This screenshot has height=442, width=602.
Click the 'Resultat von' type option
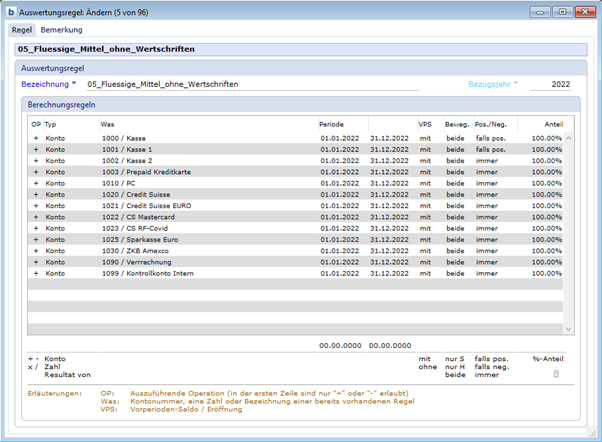tap(67, 373)
